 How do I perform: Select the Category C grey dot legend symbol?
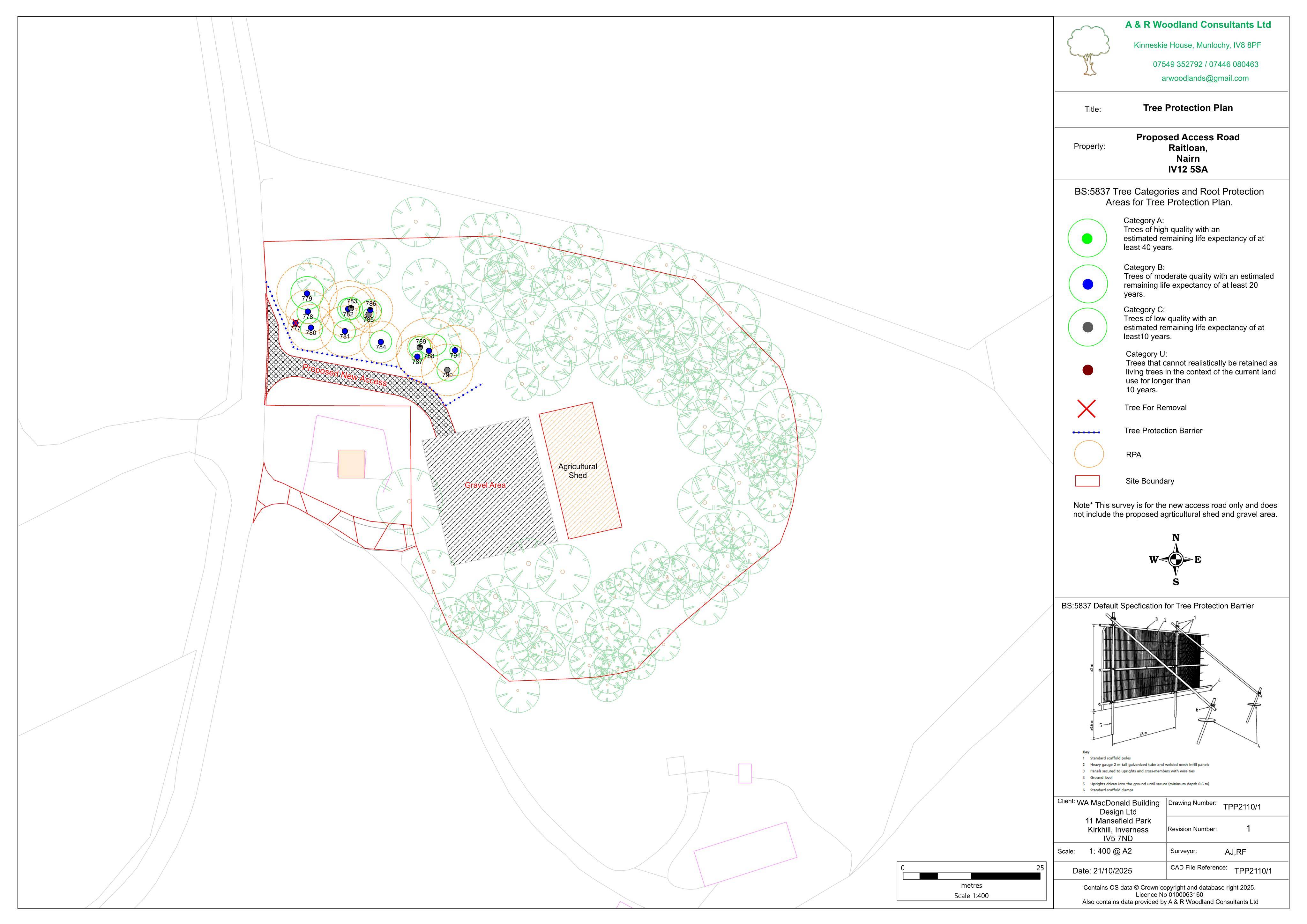point(1088,327)
